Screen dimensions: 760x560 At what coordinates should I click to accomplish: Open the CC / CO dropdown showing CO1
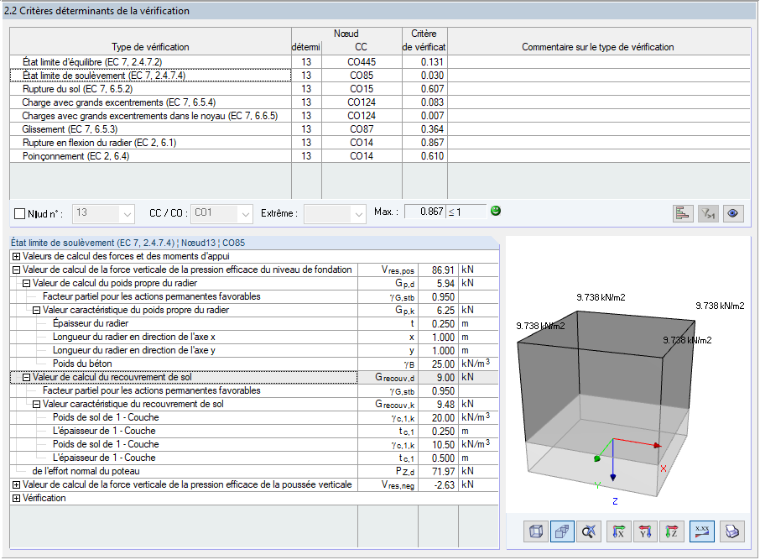(222, 213)
